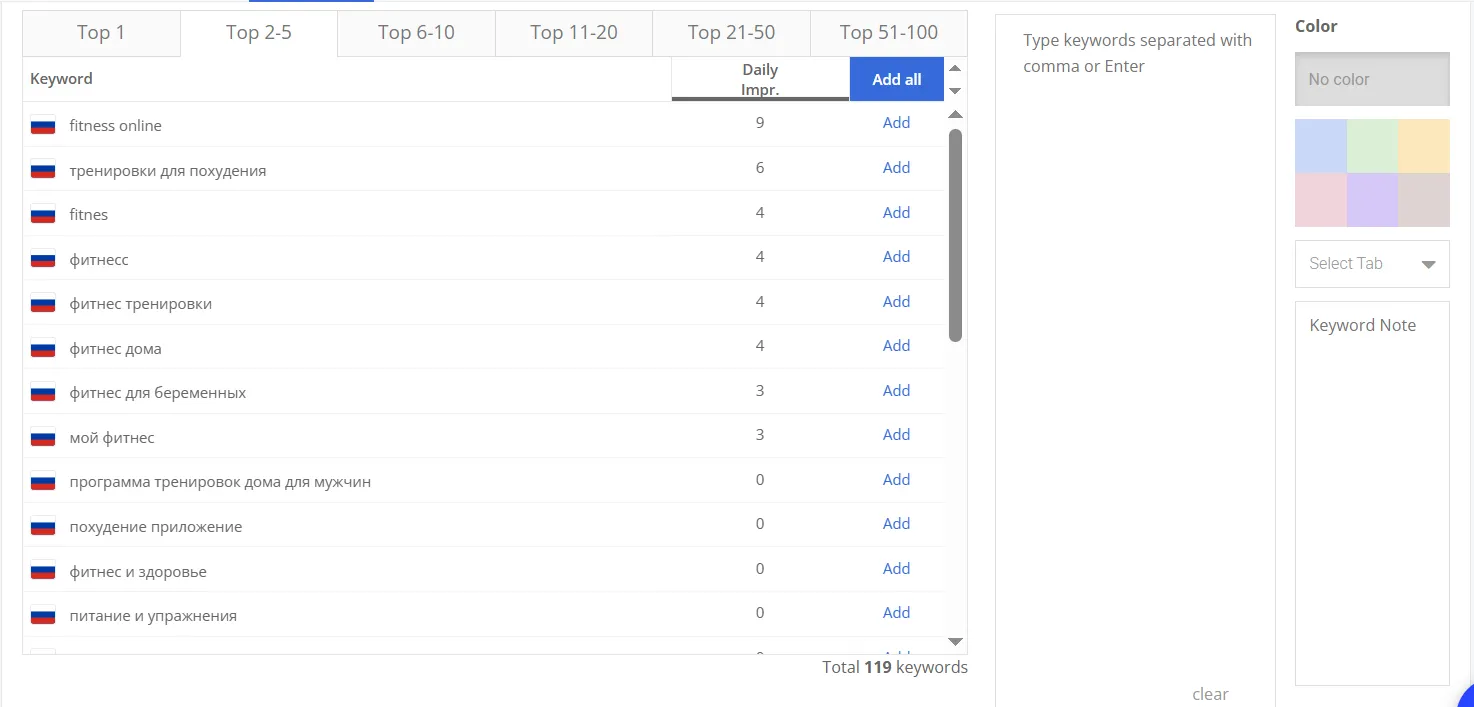This screenshot has height=707, width=1474.
Task: Select keyword text фитнес дома
Action: pos(115,349)
